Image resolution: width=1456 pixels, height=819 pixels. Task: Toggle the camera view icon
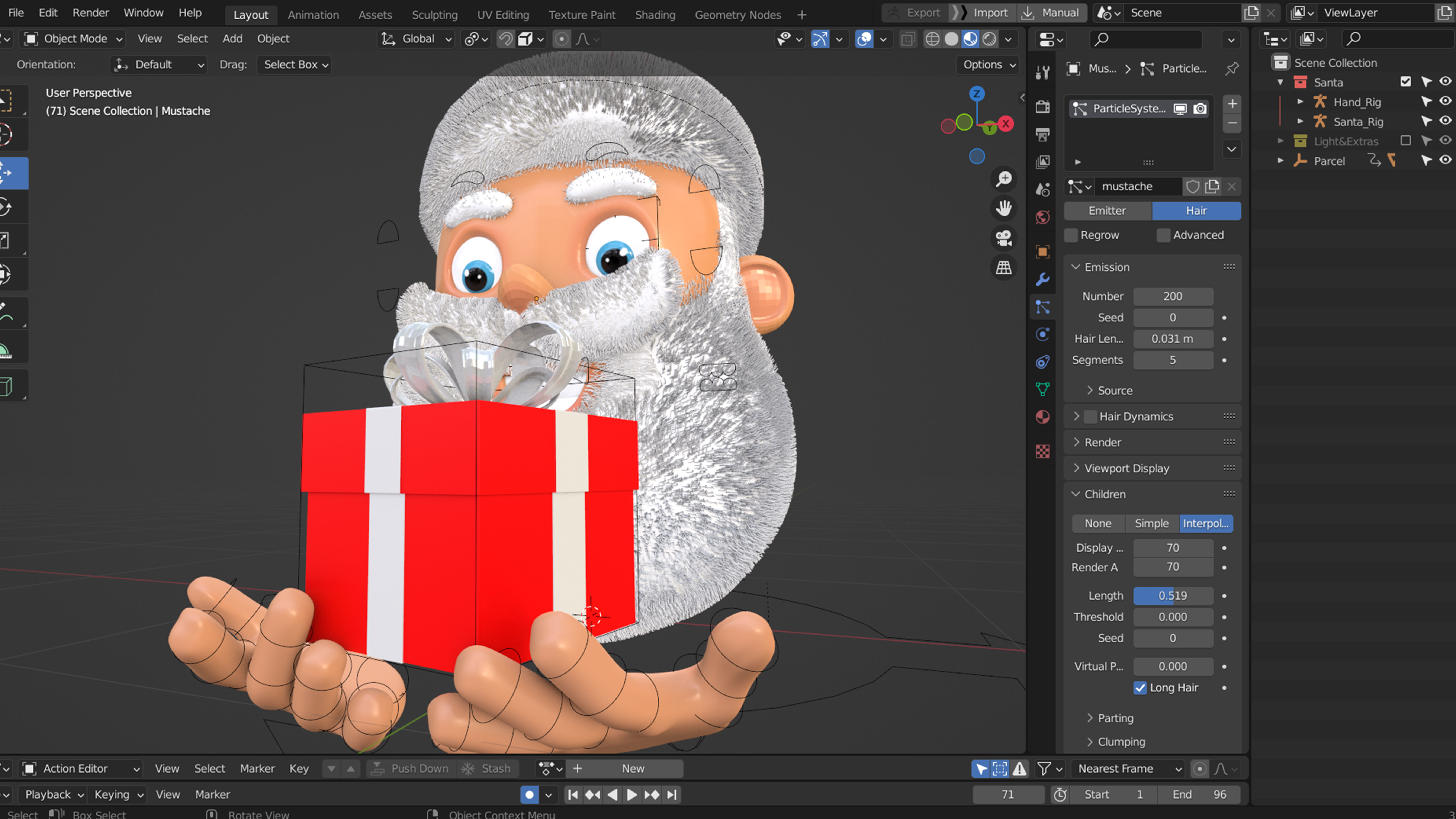[1004, 238]
